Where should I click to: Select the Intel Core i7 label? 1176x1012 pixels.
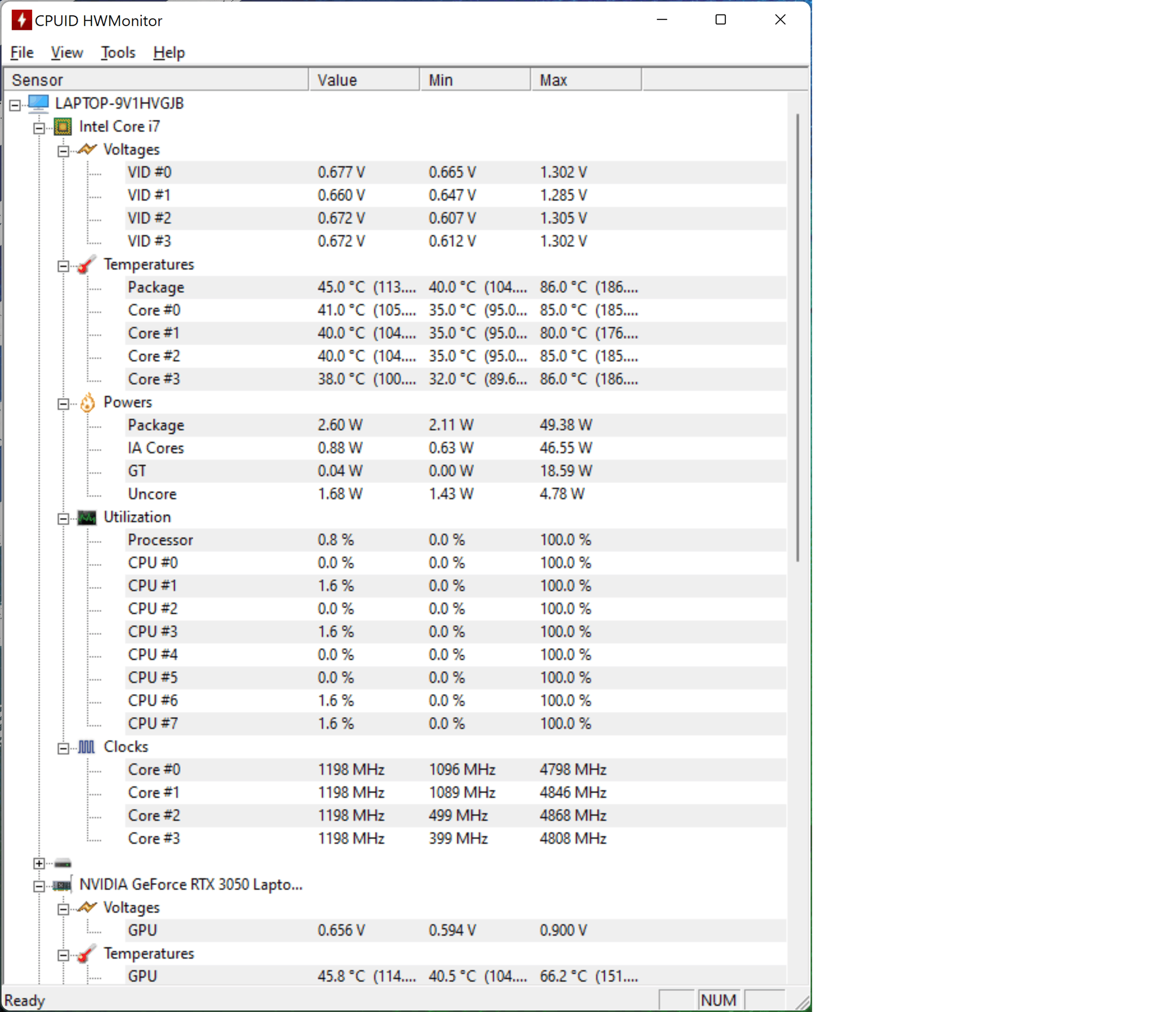[120, 126]
